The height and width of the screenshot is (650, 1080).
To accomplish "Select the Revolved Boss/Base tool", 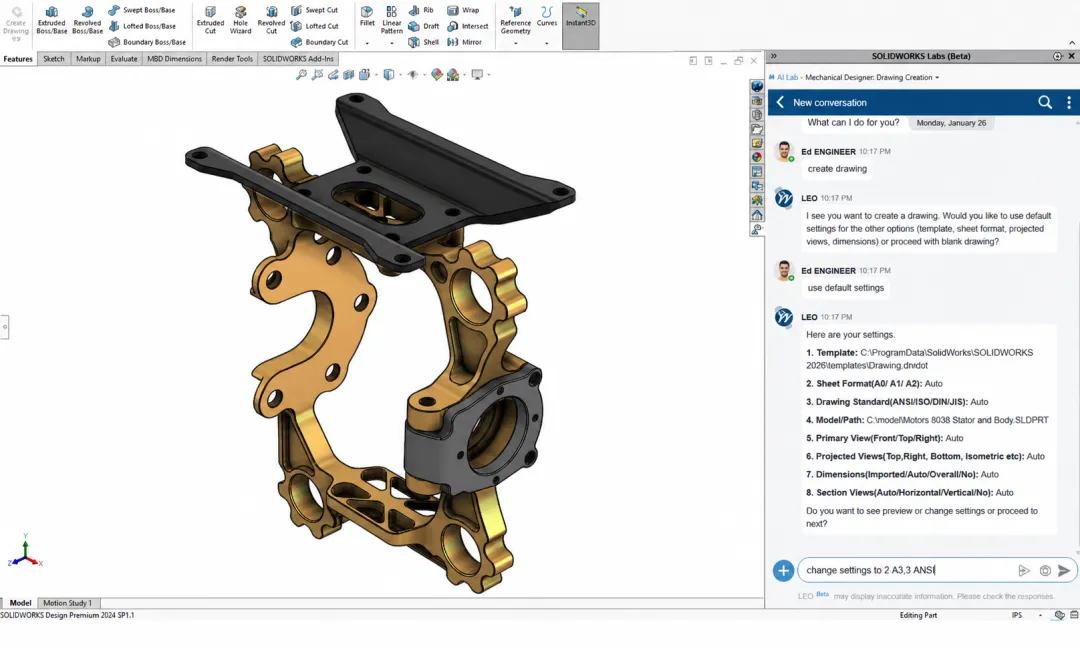I will [x=87, y=20].
